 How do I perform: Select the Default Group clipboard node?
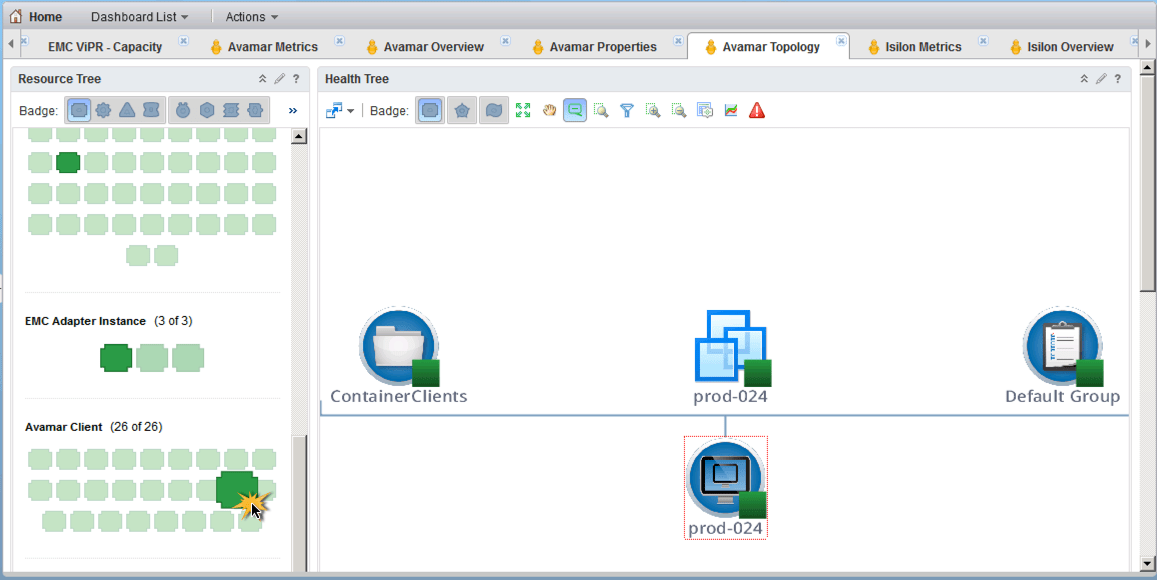1063,356
